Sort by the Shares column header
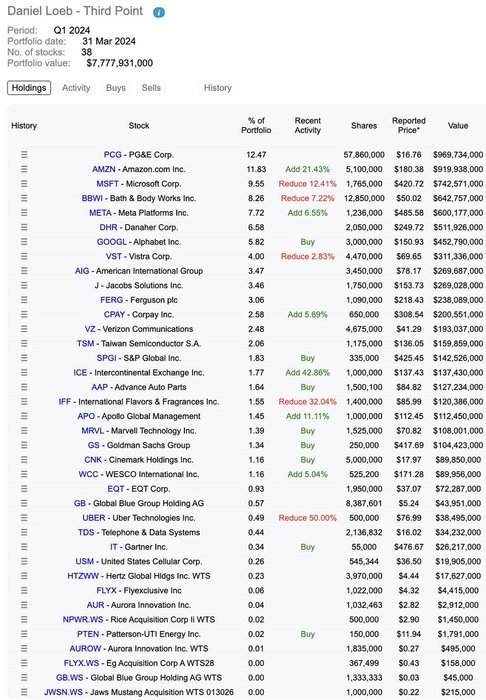 click(364, 126)
